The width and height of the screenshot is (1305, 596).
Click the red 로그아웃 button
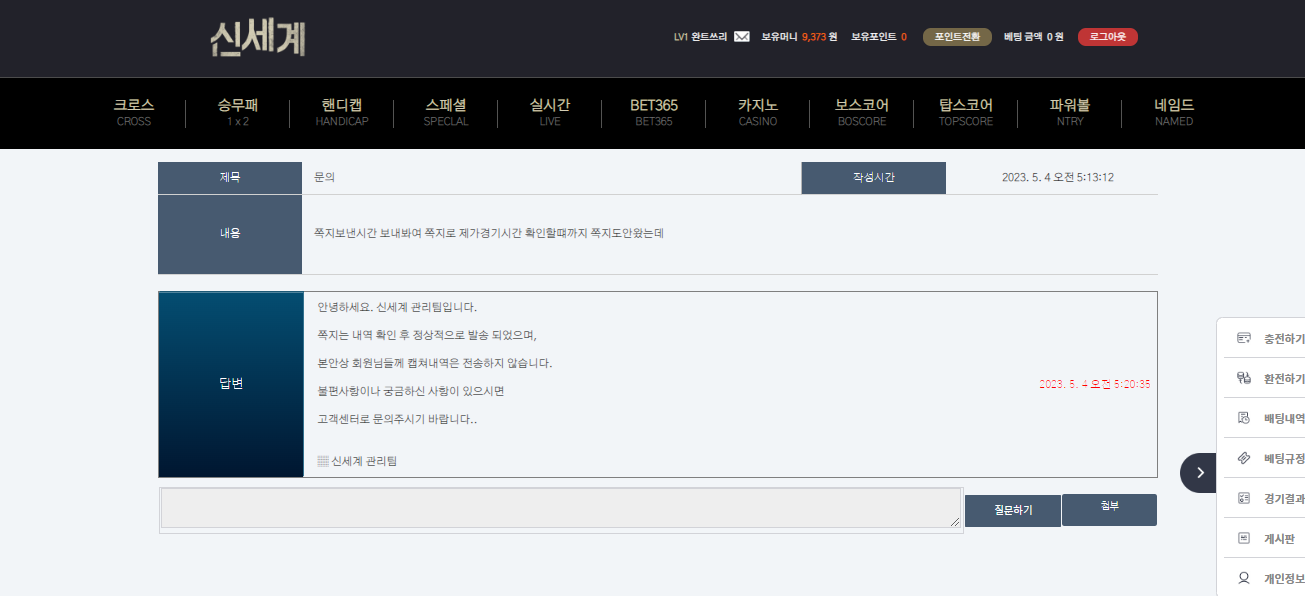click(1107, 37)
